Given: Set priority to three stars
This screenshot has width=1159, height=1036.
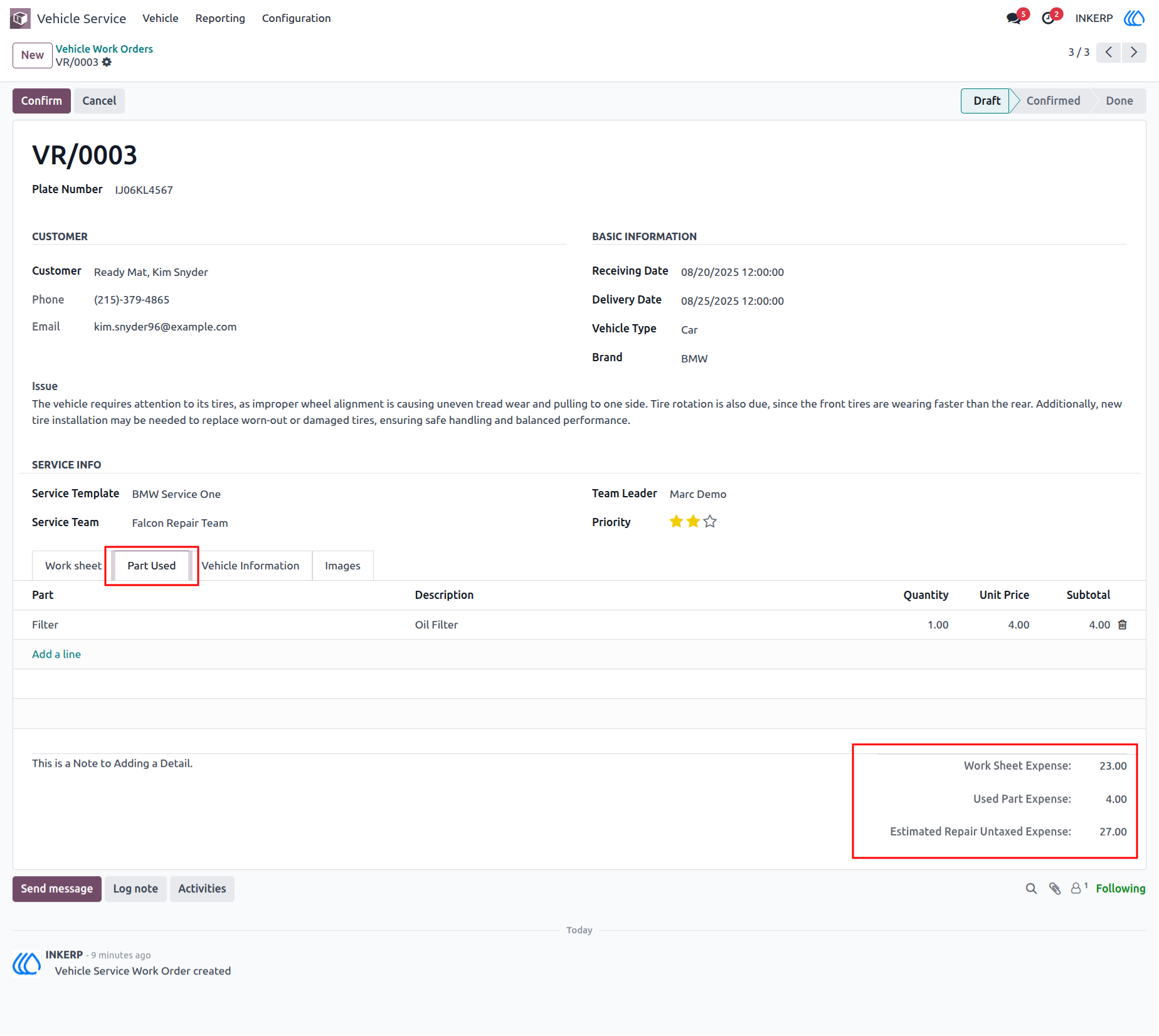Looking at the screenshot, I should pyautogui.click(x=710, y=522).
